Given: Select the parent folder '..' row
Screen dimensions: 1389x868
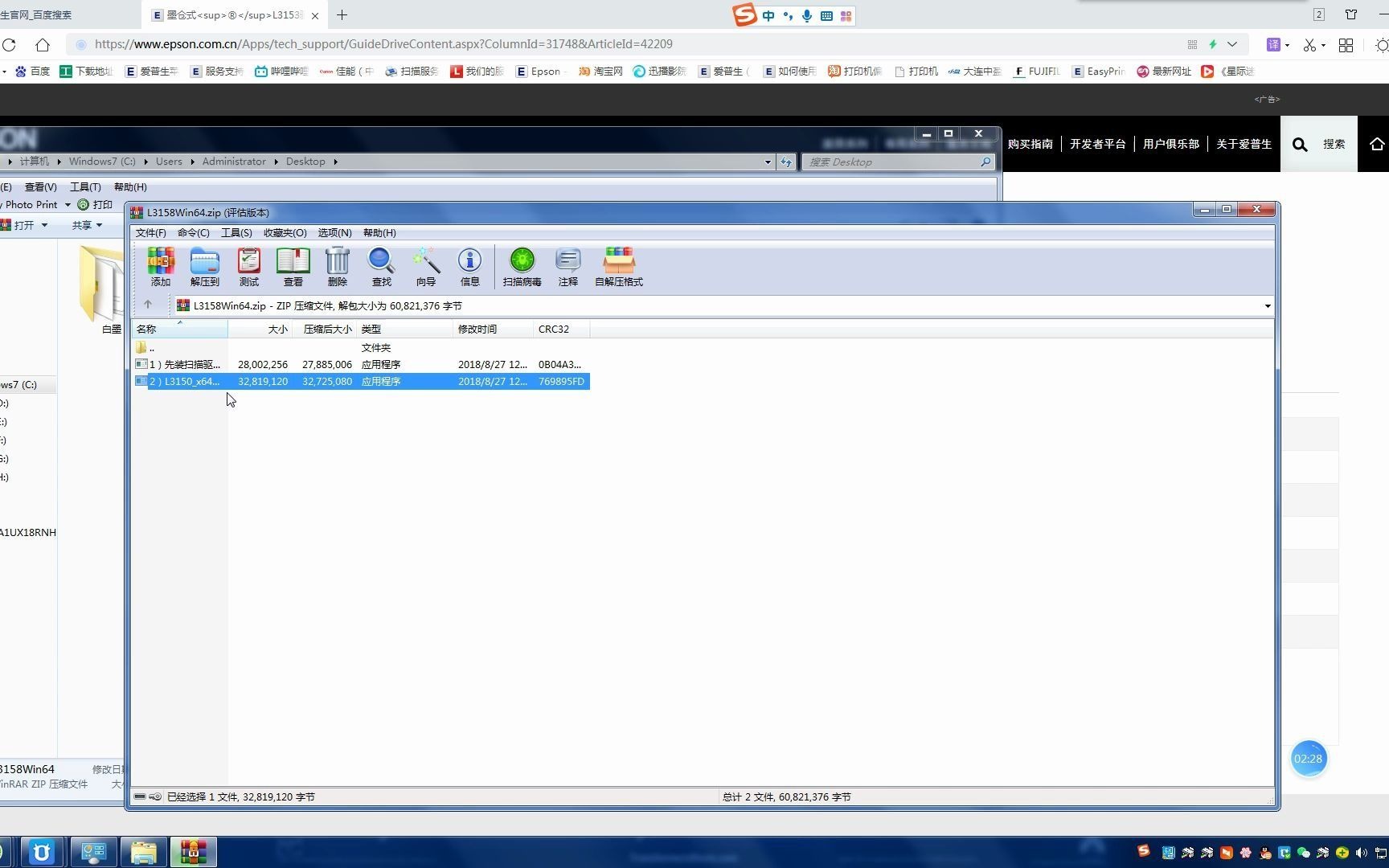Looking at the screenshot, I should point(362,347).
